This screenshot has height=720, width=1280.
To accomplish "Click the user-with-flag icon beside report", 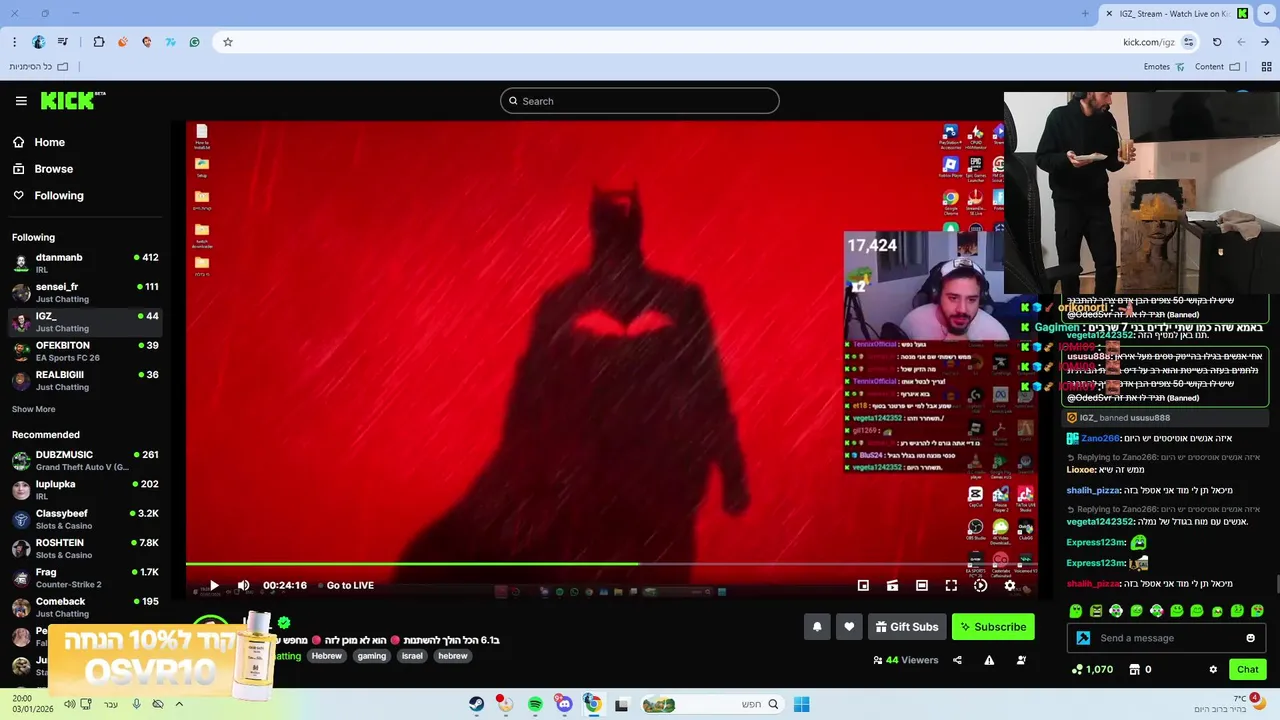I will (1021, 660).
